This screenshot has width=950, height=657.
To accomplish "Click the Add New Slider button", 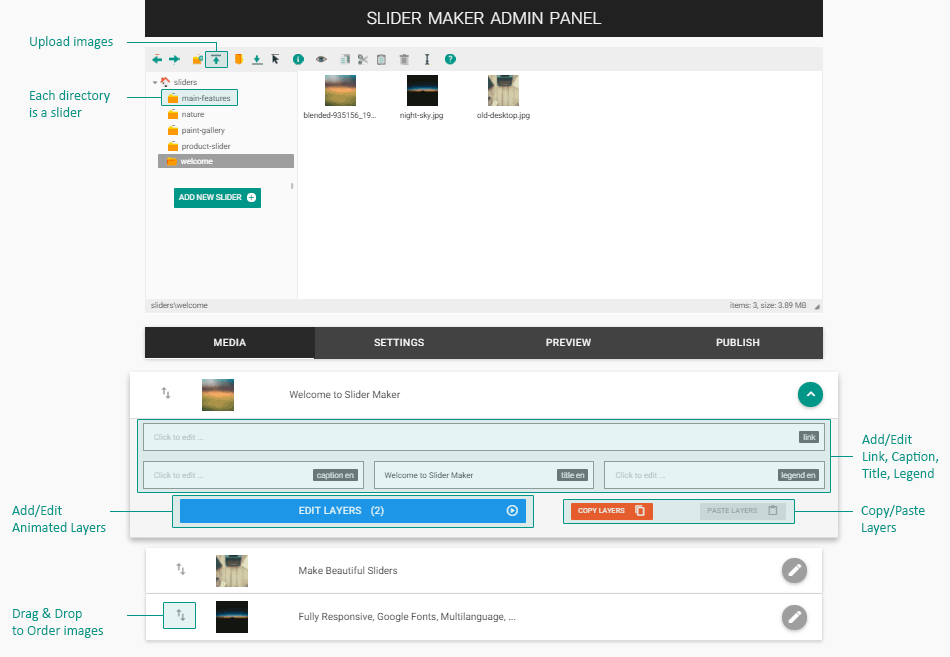I will [x=217, y=198].
